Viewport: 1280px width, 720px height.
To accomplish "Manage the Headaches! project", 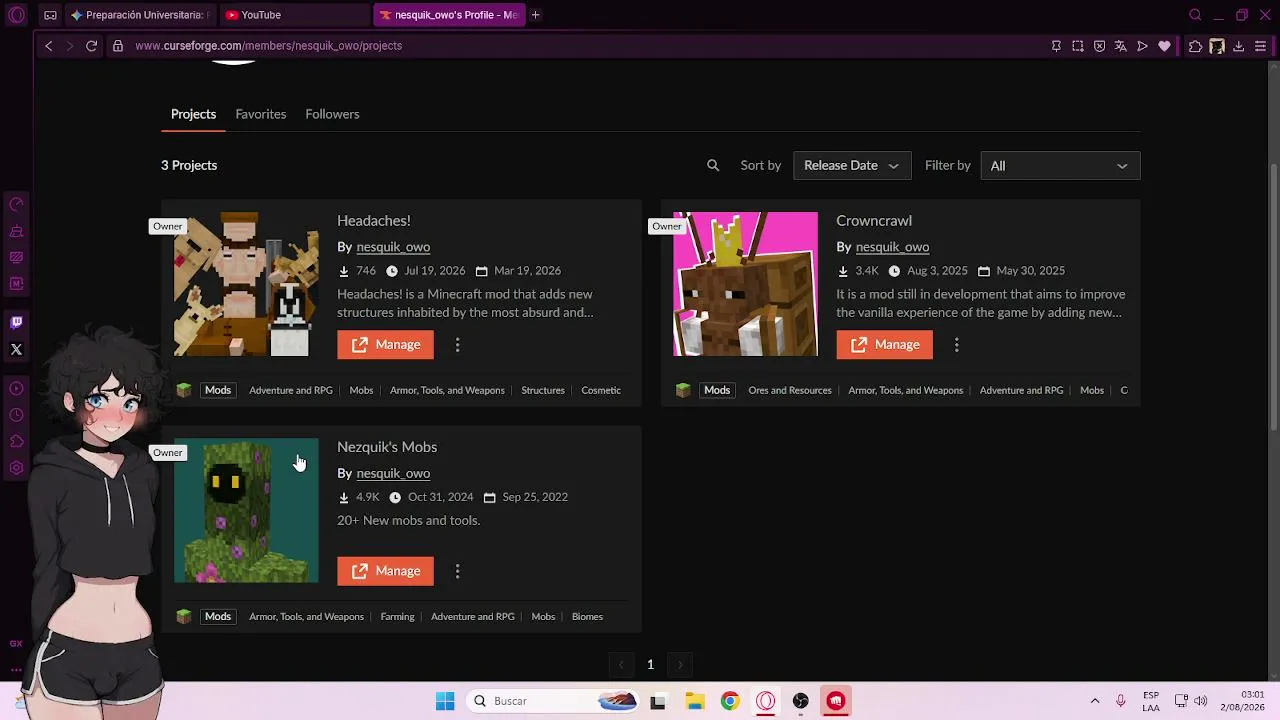I will [385, 345].
